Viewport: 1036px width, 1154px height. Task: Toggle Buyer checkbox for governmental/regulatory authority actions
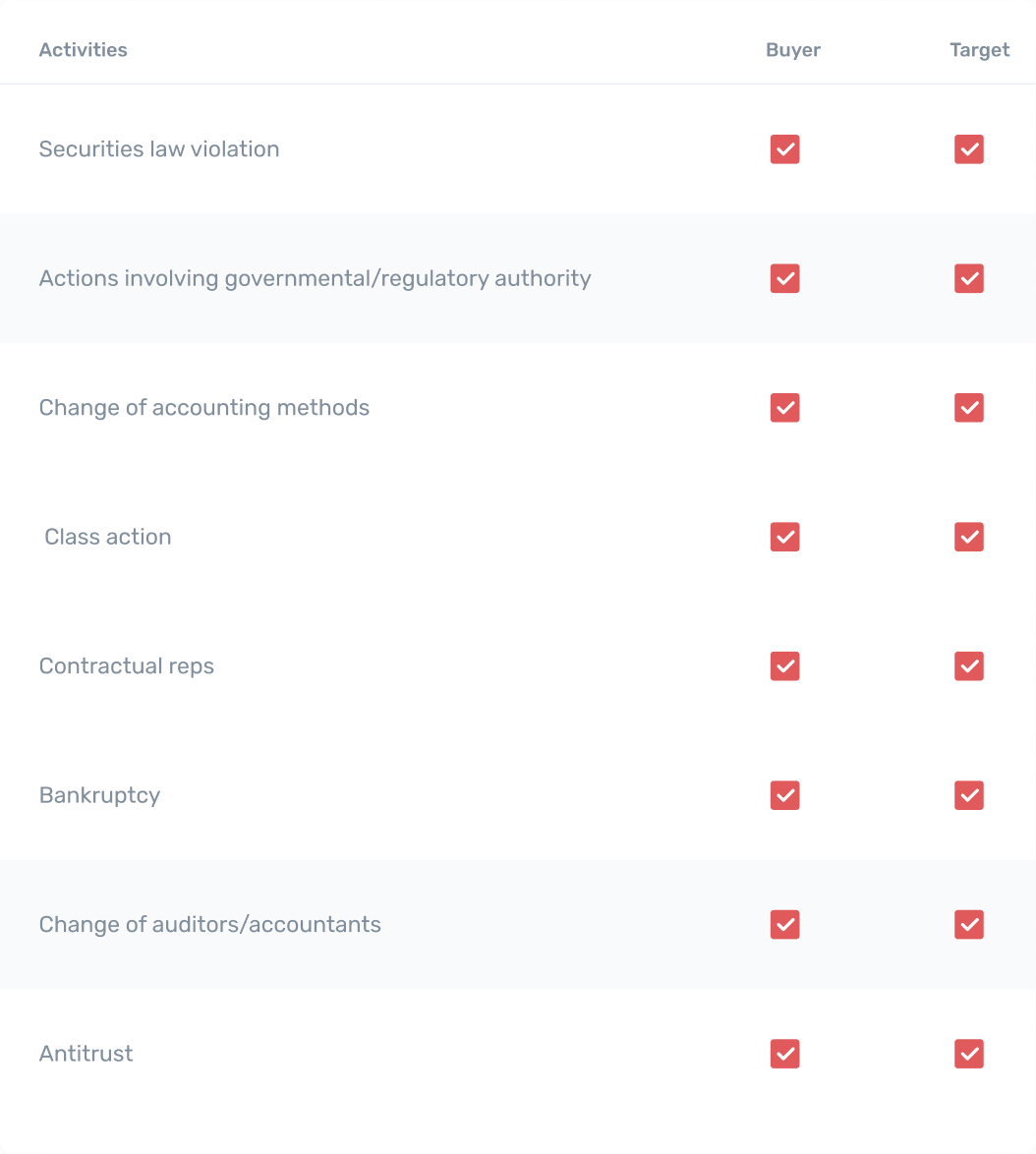point(784,278)
